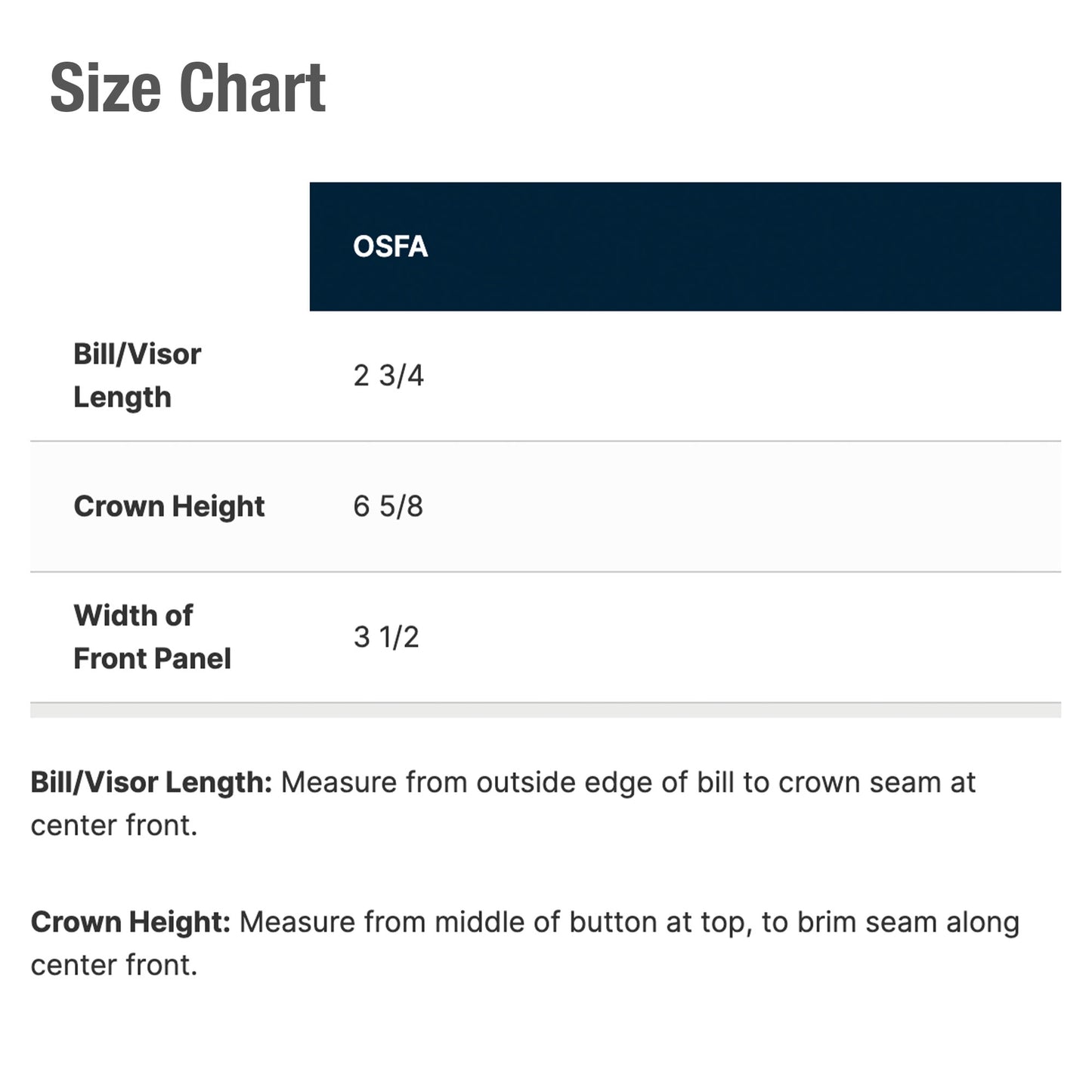Click the Bill/Visor Length row label
This screenshot has width=1092, height=1092.
pyautogui.click(x=137, y=376)
